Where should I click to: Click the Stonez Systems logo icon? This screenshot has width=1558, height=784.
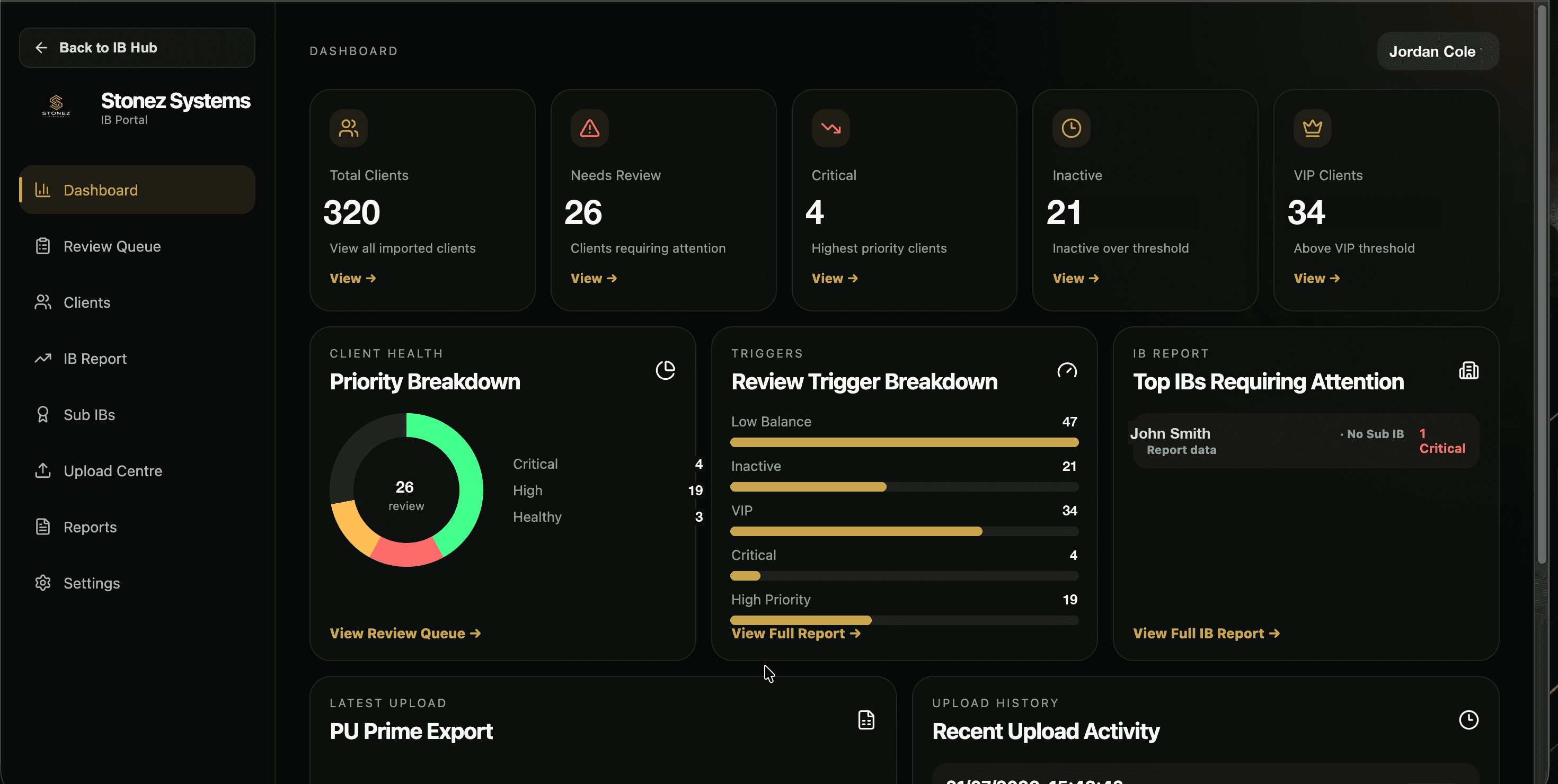click(56, 106)
